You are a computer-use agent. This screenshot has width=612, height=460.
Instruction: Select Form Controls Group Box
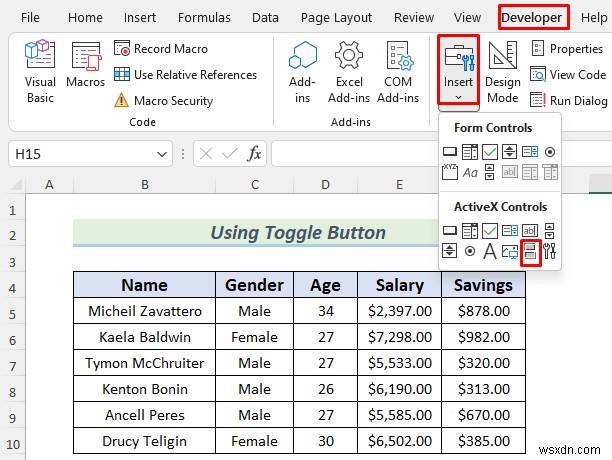[450, 172]
